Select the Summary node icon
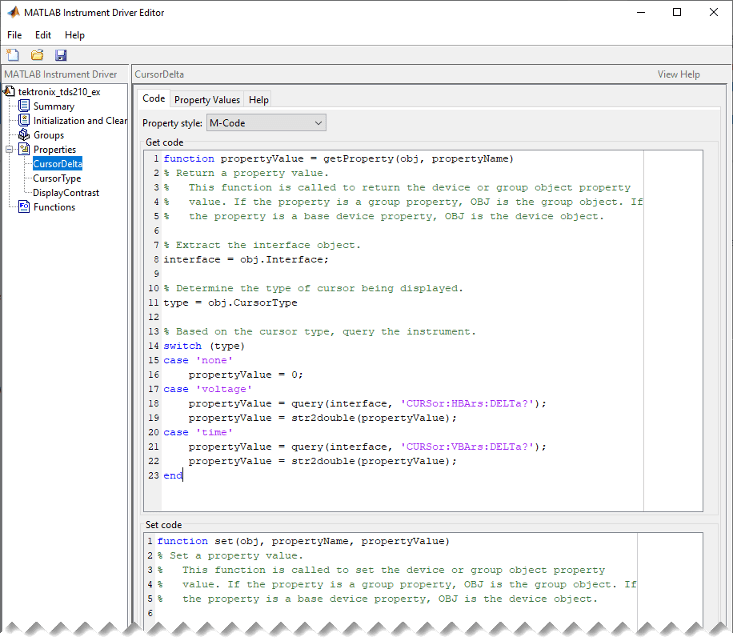This screenshot has width=733, height=641. click(25, 106)
